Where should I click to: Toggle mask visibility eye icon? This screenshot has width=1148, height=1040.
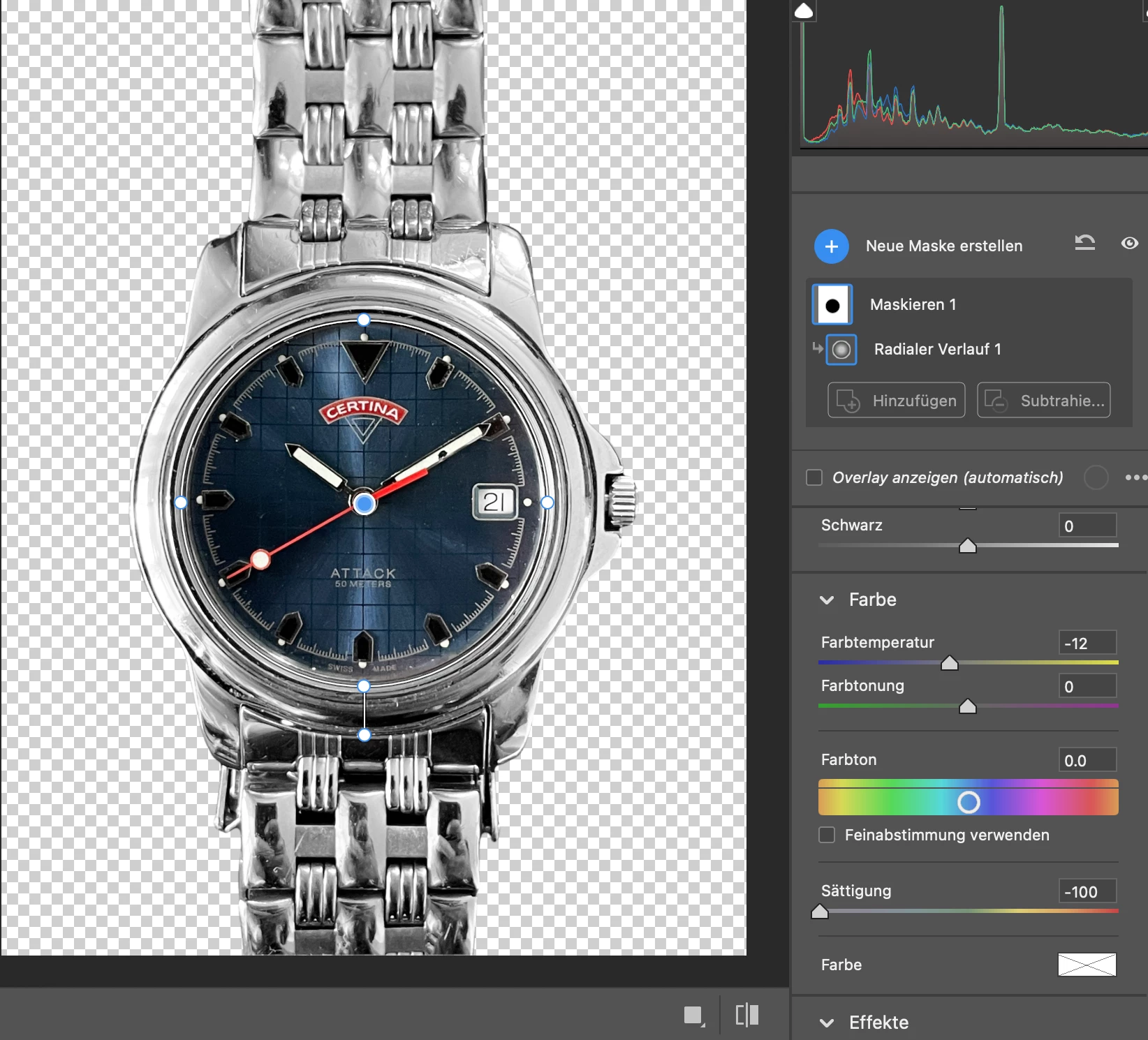pyautogui.click(x=1129, y=243)
